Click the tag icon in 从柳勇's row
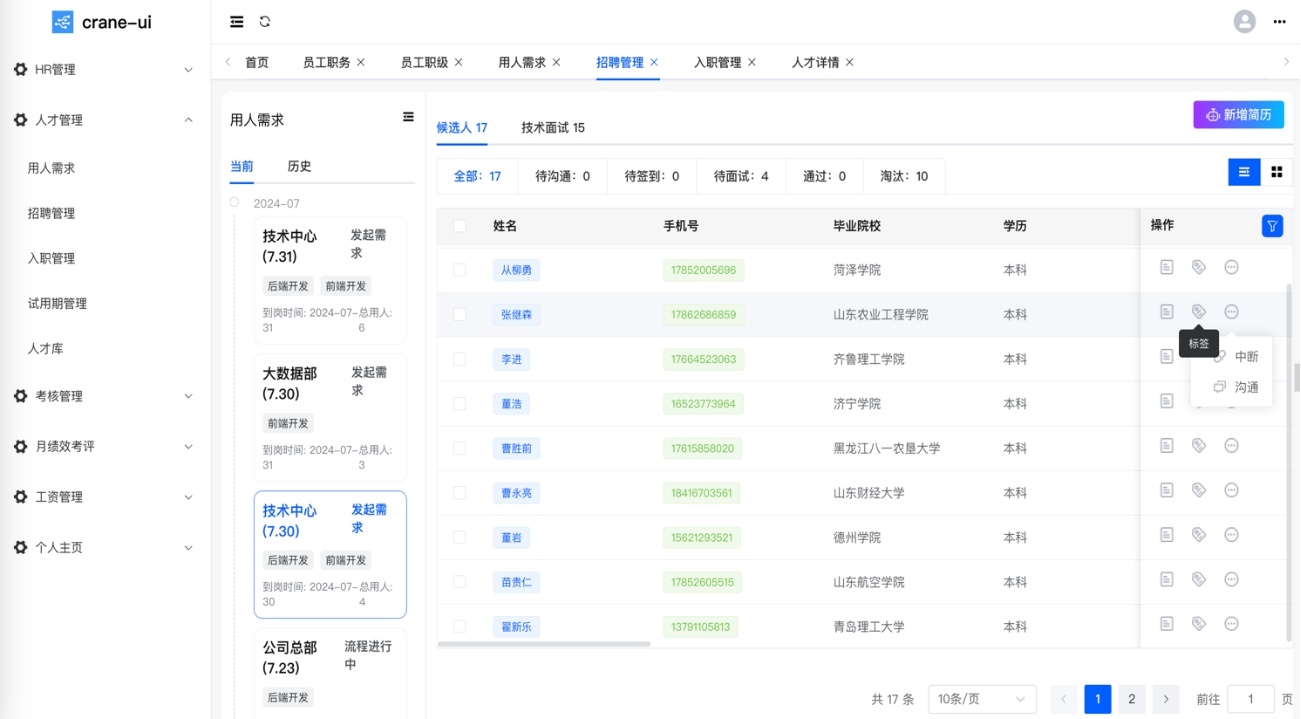Image resolution: width=1301 pixels, height=719 pixels. pyautogui.click(x=1199, y=267)
